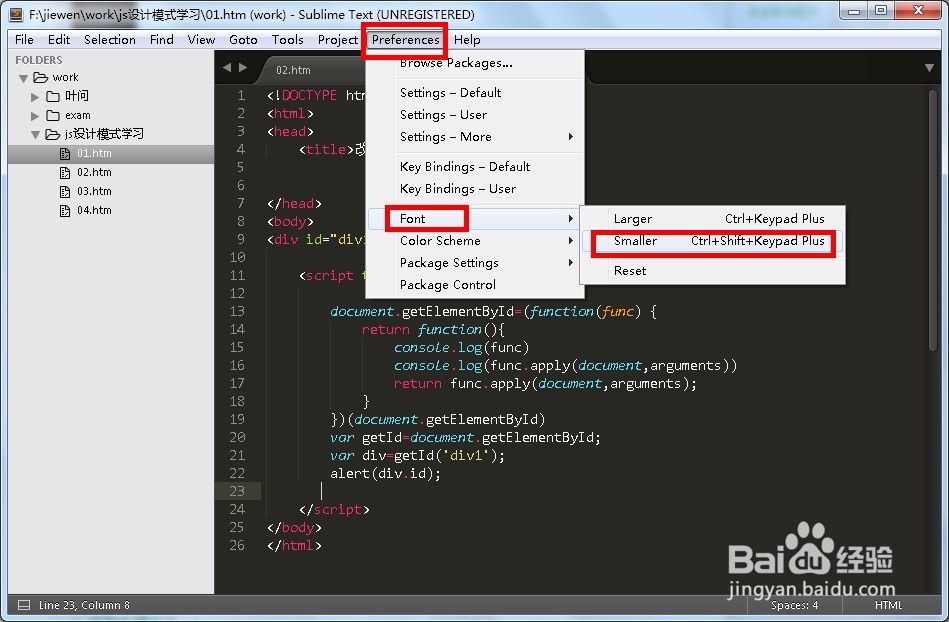Click the HTML syntax selector in the status bar

pyautogui.click(x=888, y=605)
